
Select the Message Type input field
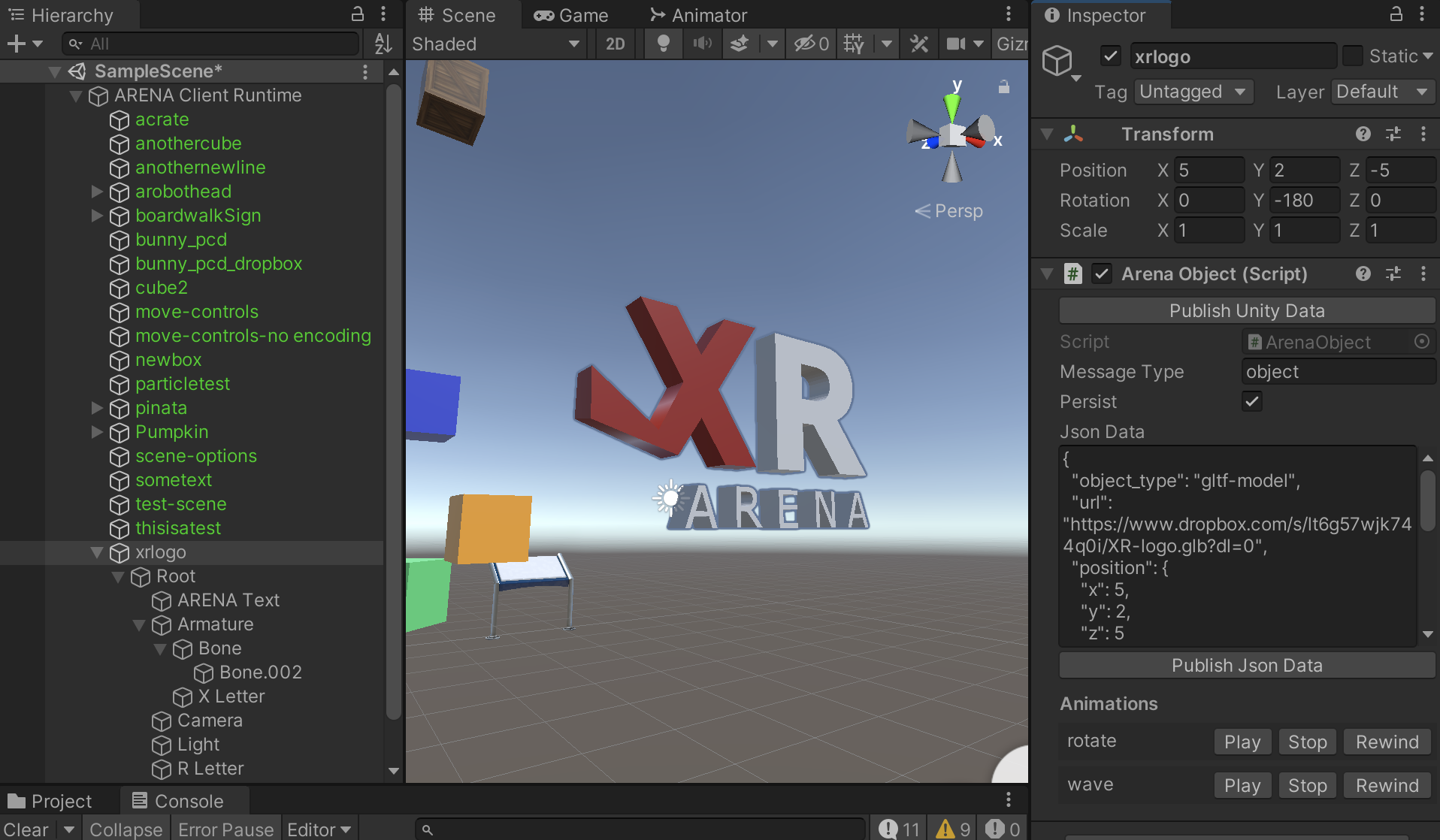tap(1338, 371)
